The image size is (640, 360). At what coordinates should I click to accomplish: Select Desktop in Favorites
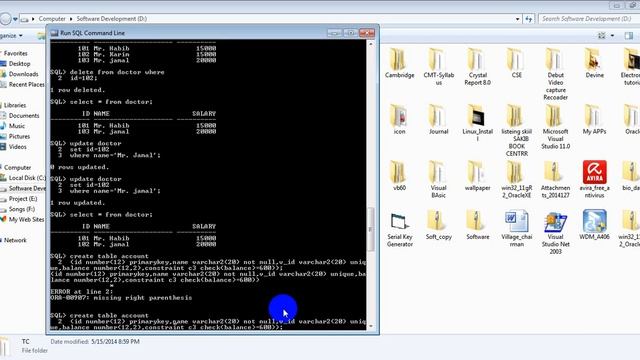point(19,64)
